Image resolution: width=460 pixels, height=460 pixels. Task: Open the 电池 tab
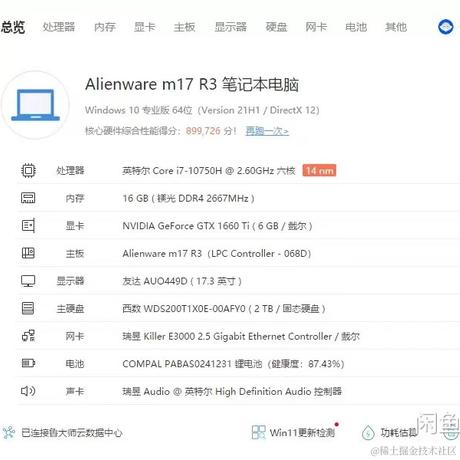click(x=356, y=27)
